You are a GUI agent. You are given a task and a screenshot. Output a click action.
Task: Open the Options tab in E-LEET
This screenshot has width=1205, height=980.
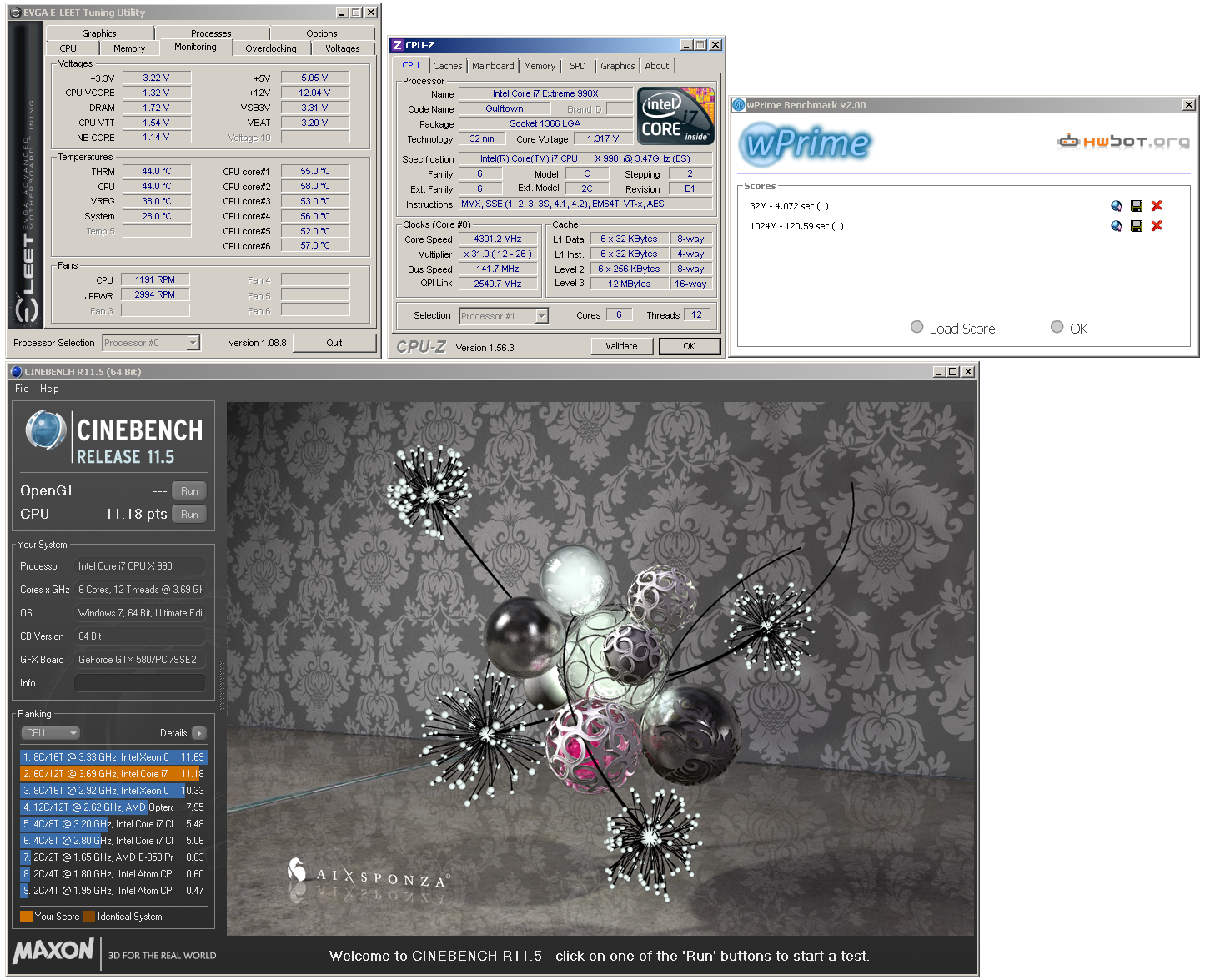pyautogui.click(x=322, y=33)
